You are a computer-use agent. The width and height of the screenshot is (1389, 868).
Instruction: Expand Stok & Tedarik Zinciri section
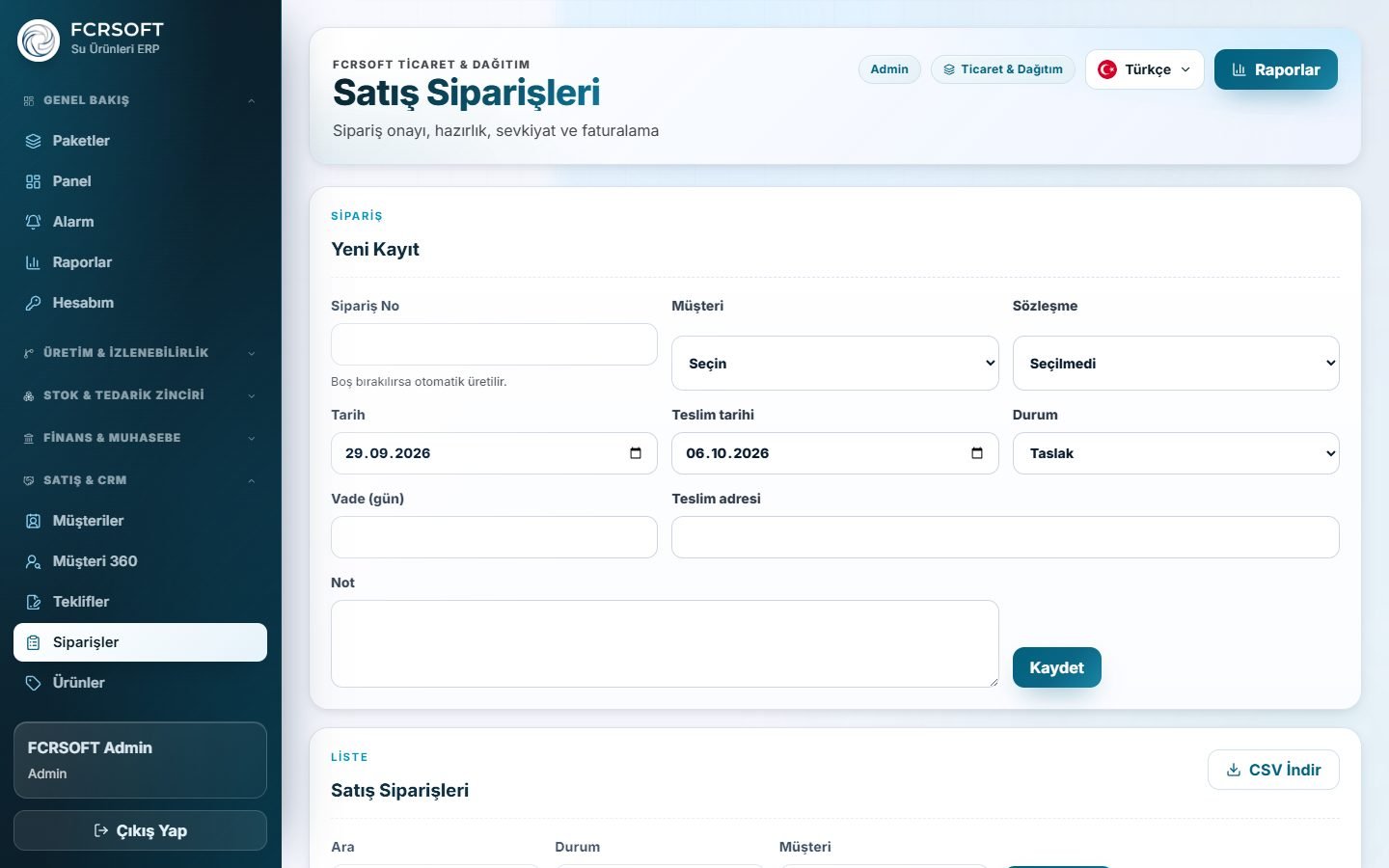point(141,395)
